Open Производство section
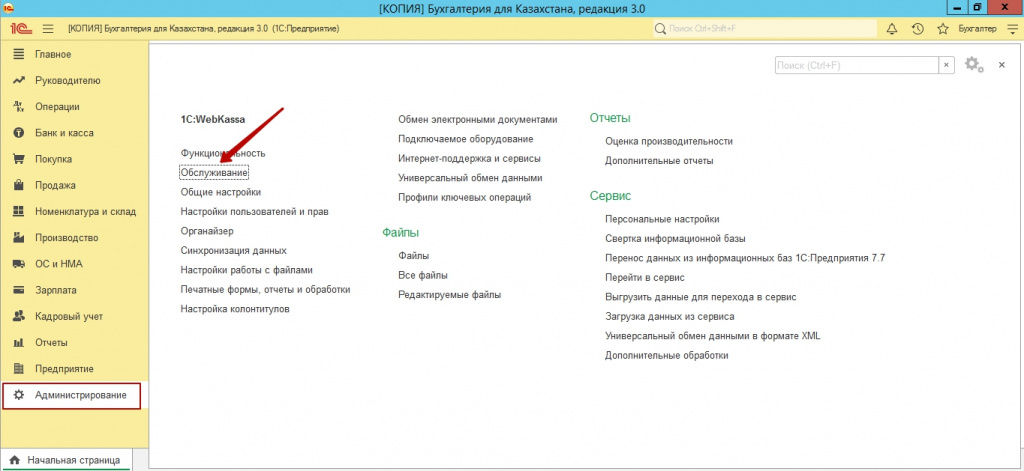This screenshot has height=471, width=1024. pos(74,237)
